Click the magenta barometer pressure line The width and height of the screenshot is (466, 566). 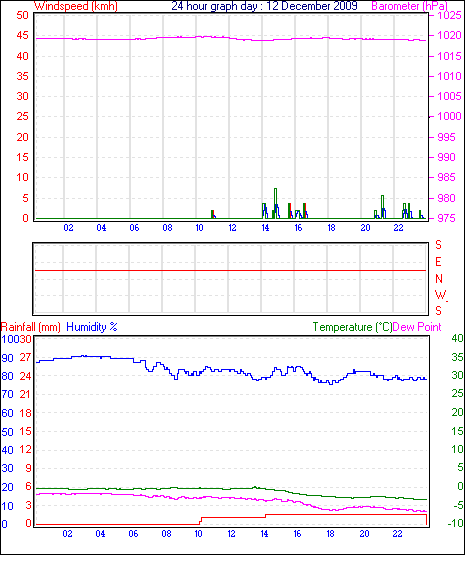pos(231,38)
